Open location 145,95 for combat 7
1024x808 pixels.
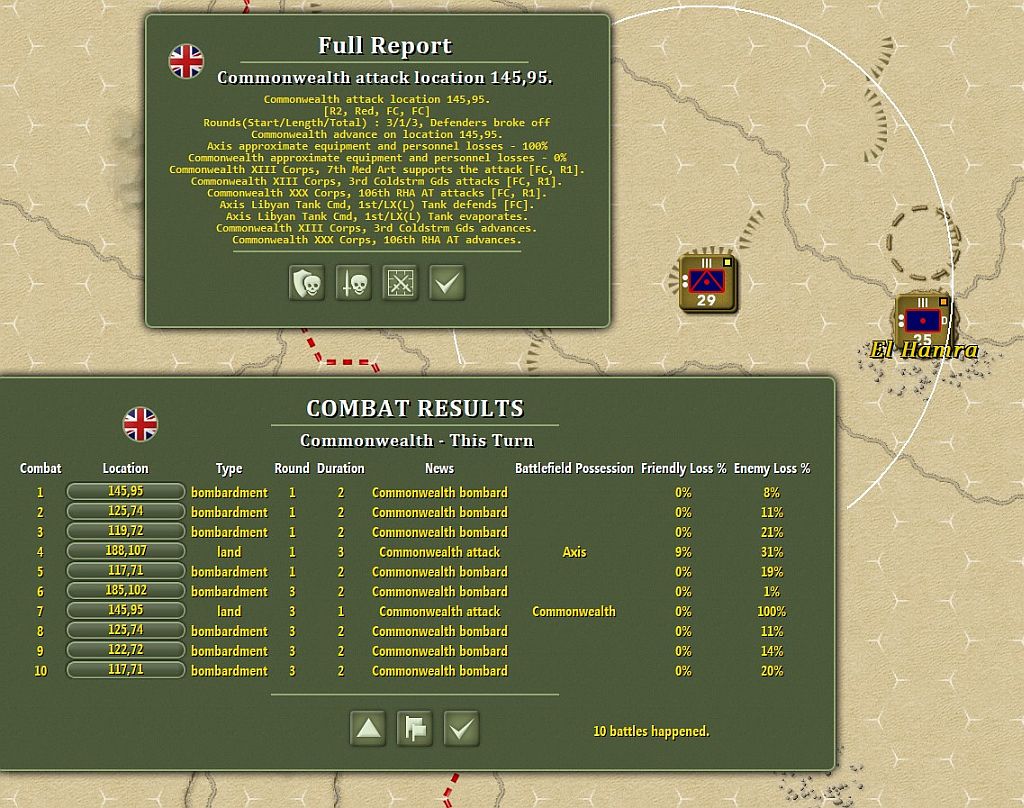pos(125,610)
